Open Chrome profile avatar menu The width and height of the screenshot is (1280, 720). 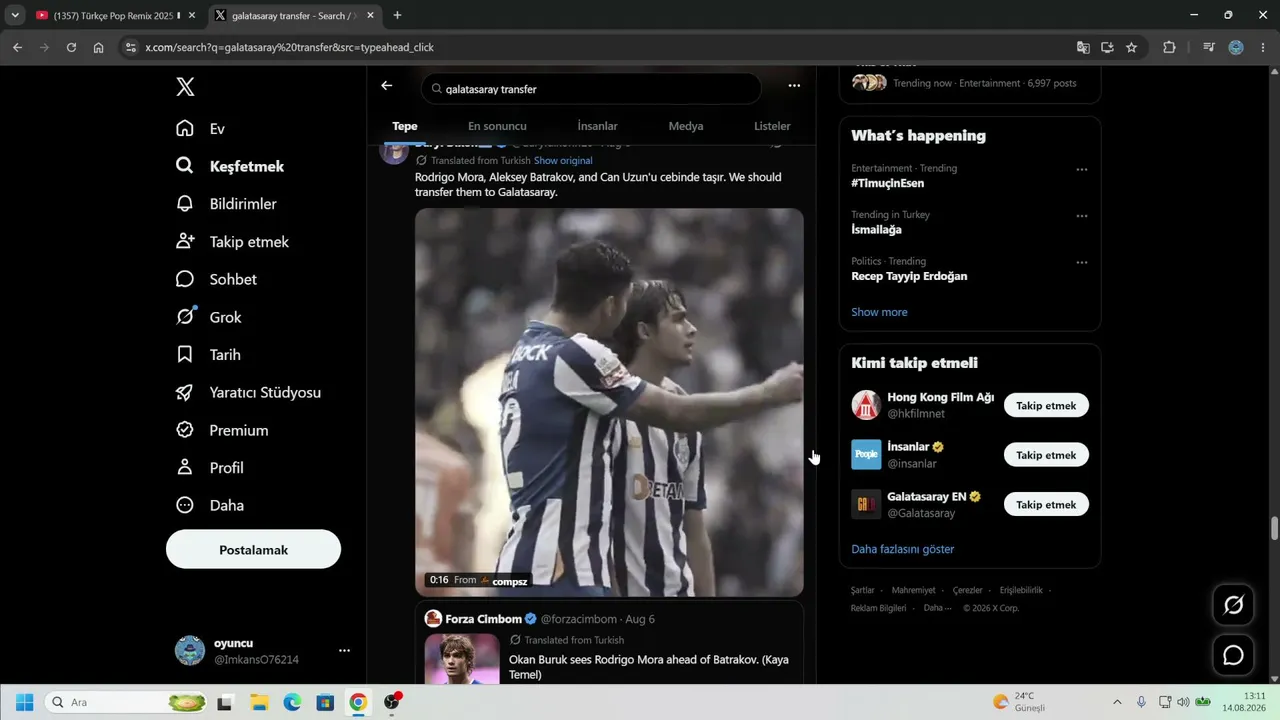(x=1236, y=47)
